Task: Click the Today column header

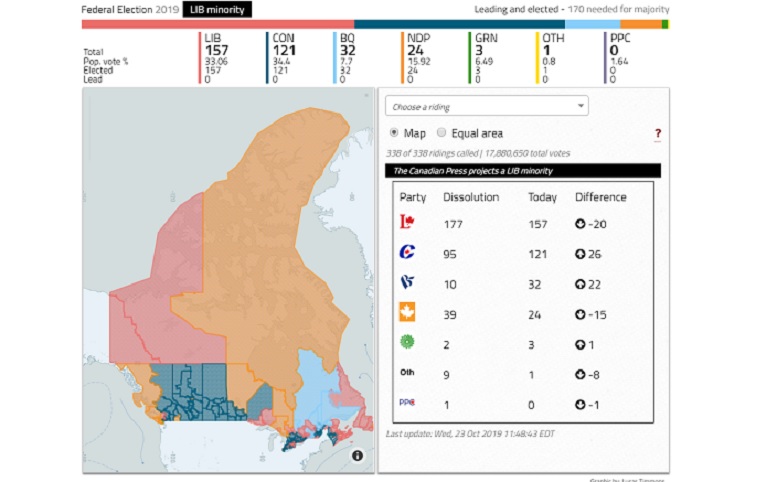Action: click(542, 197)
